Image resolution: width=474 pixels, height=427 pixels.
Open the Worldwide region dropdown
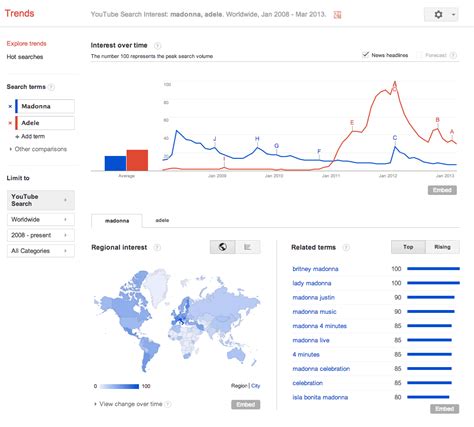pos(41,219)
